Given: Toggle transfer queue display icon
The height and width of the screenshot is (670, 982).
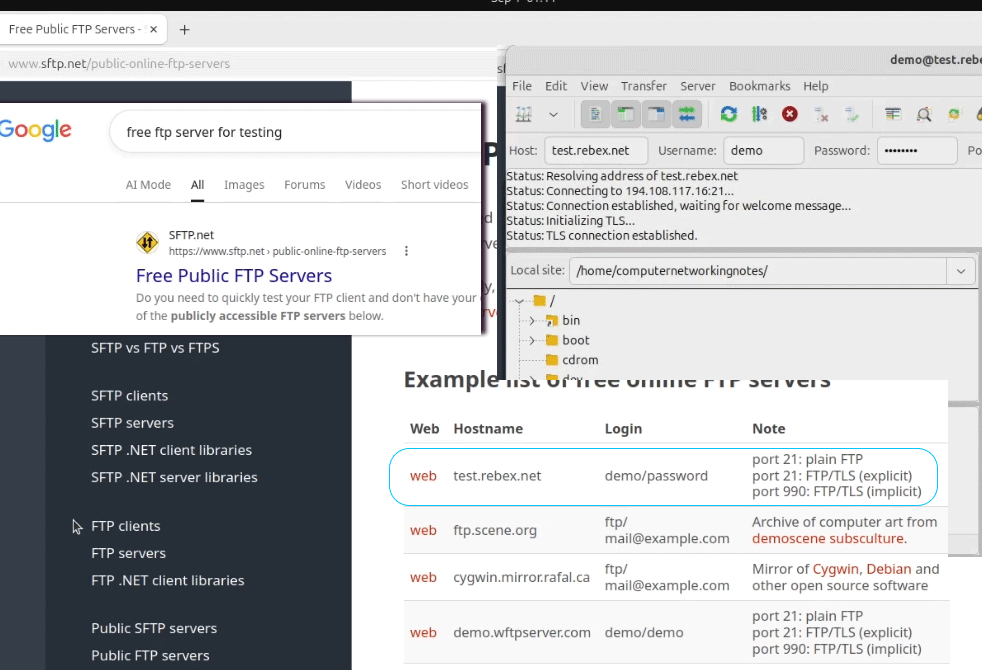Looking at the screenshot, I should pyautogui.click(x=686, y=114).
